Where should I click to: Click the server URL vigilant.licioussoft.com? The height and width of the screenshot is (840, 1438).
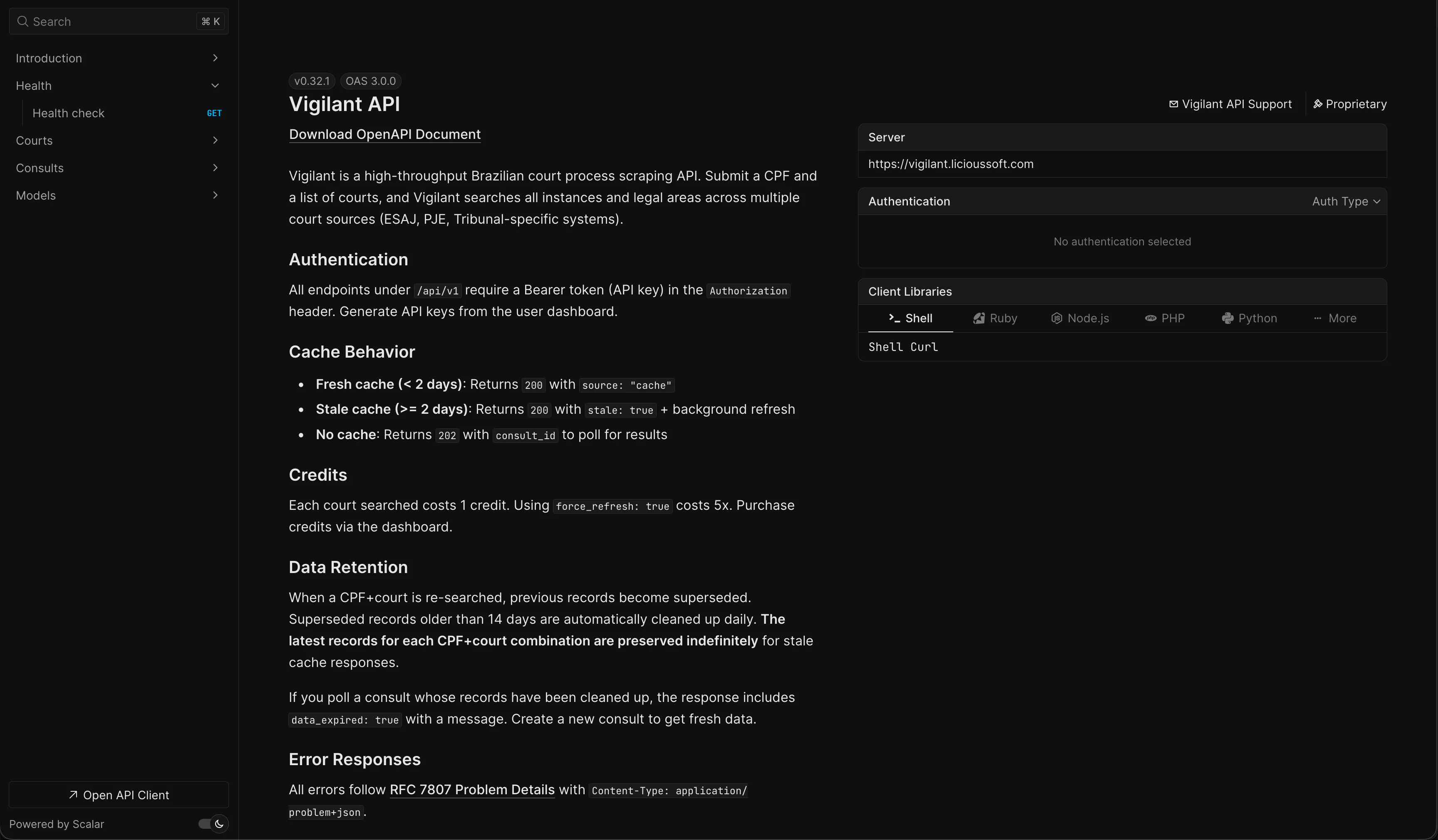pos(951,164)
